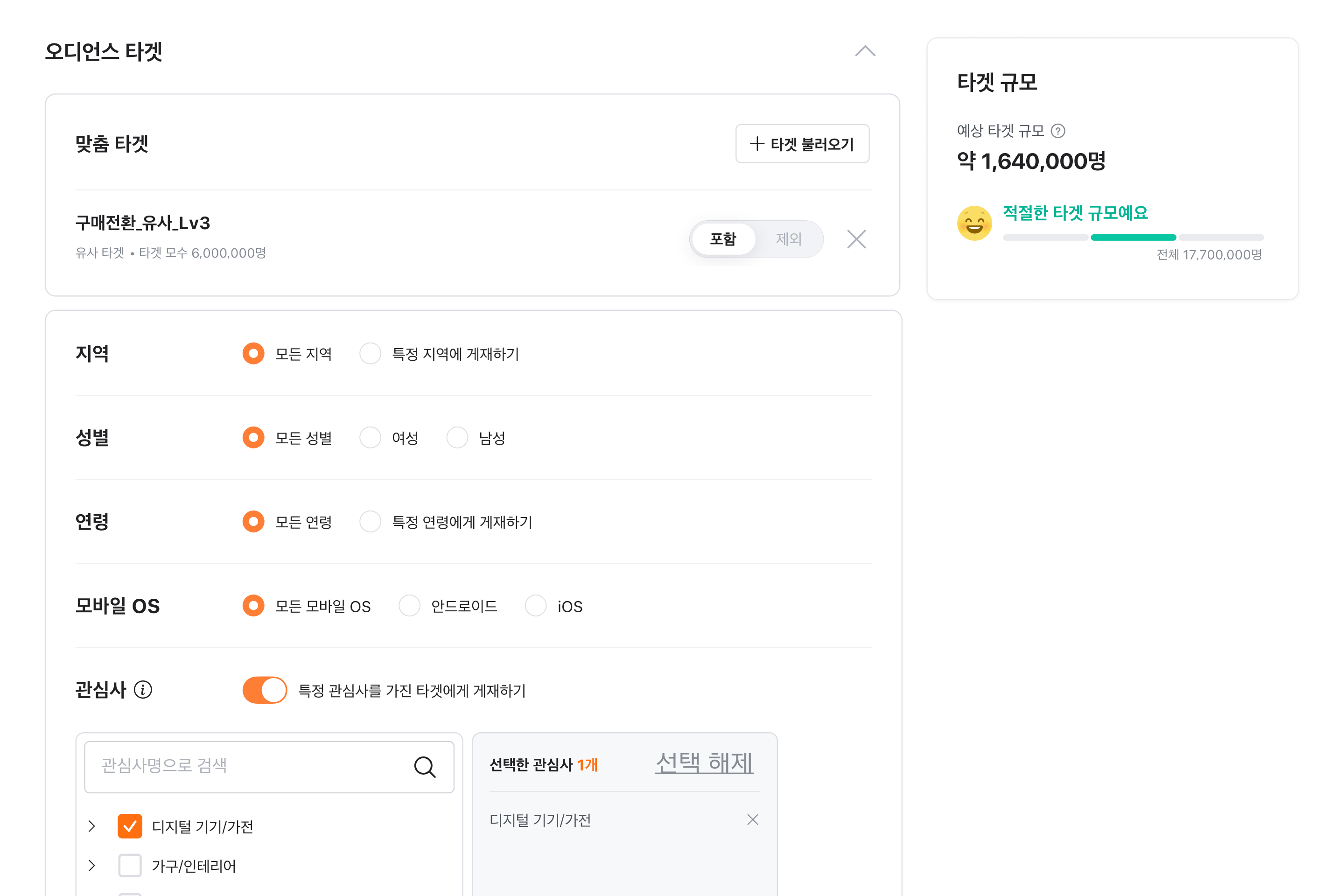This screenshot has height=896, width=1344.
Task: Click the 약 1,640,000명 estimate value
Action: point(1031,161)
